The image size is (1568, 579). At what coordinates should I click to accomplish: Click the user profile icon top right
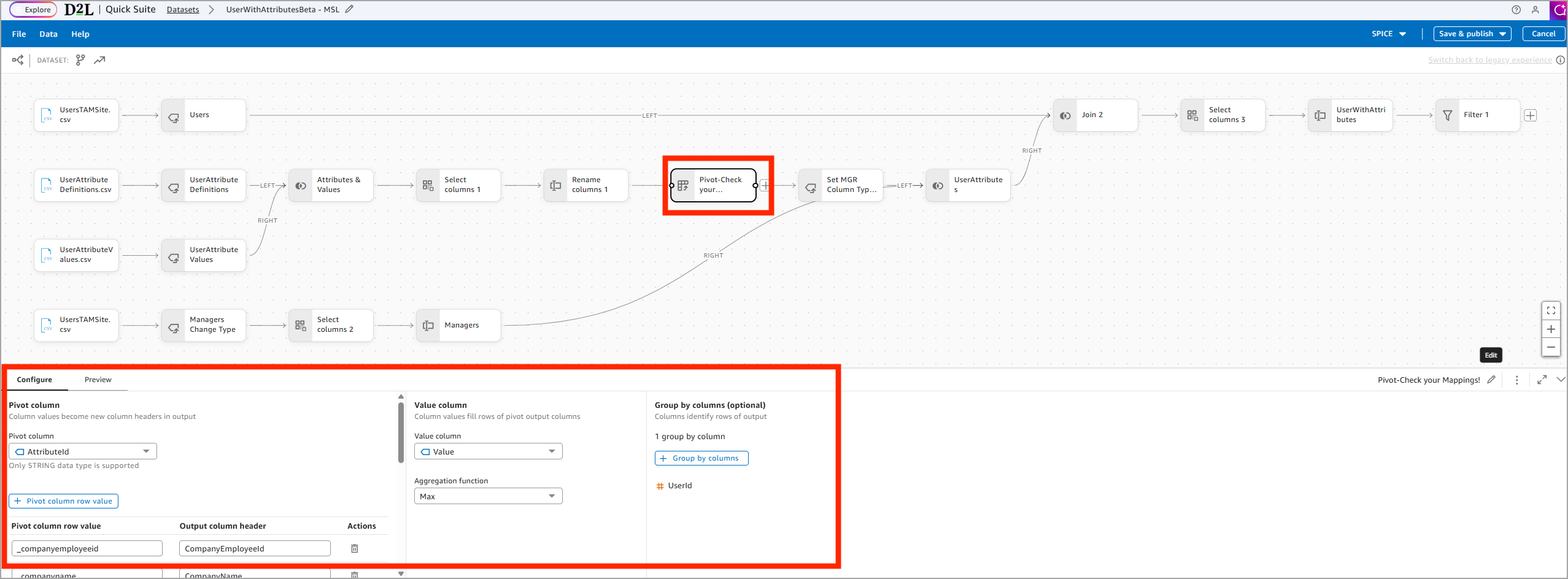click(1536, 10)
